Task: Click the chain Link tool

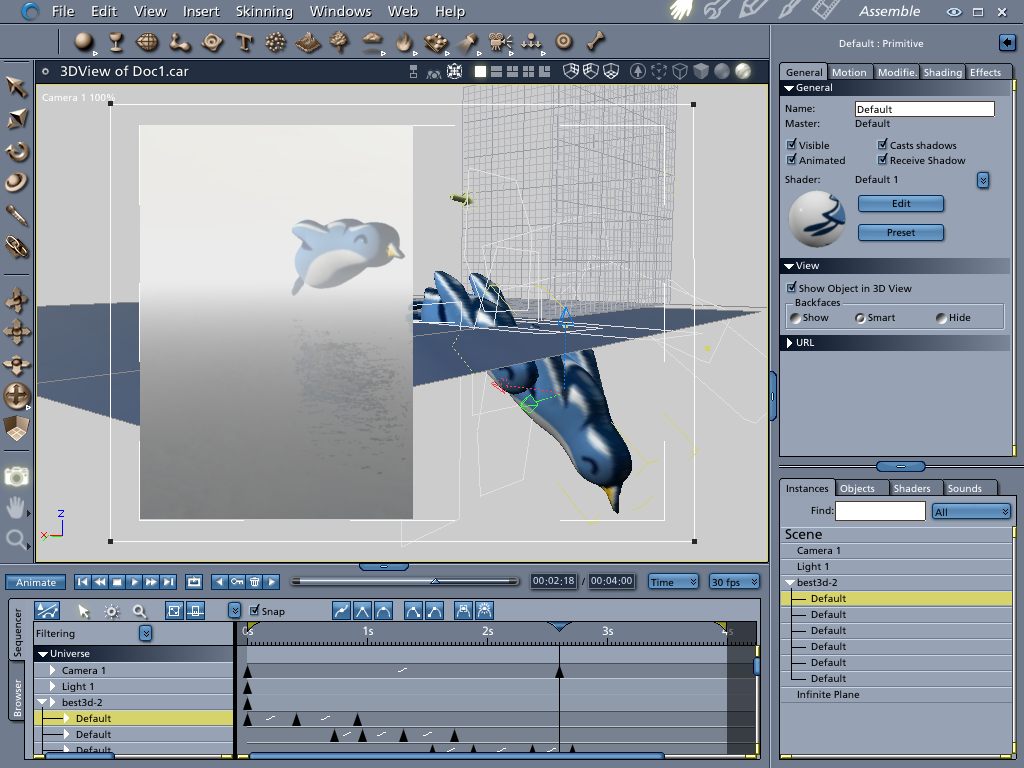Action: pos(17,246)
